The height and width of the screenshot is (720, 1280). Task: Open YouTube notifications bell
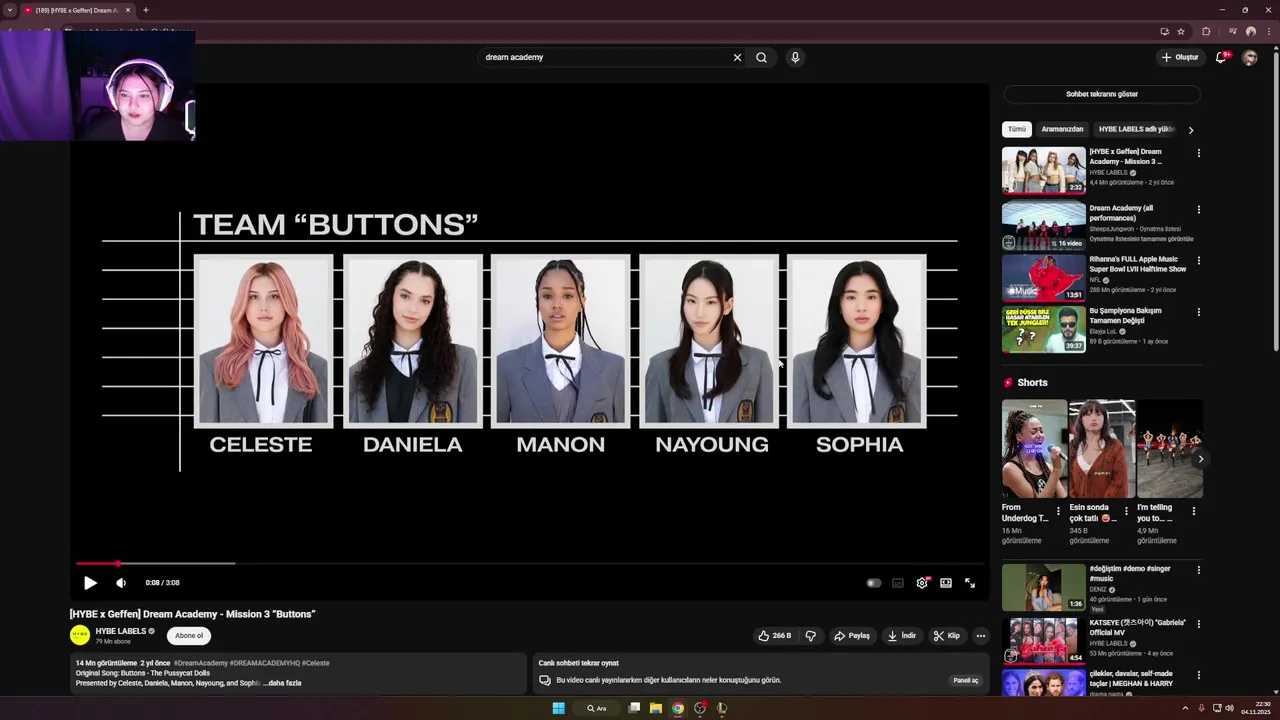click(1220, 57)
